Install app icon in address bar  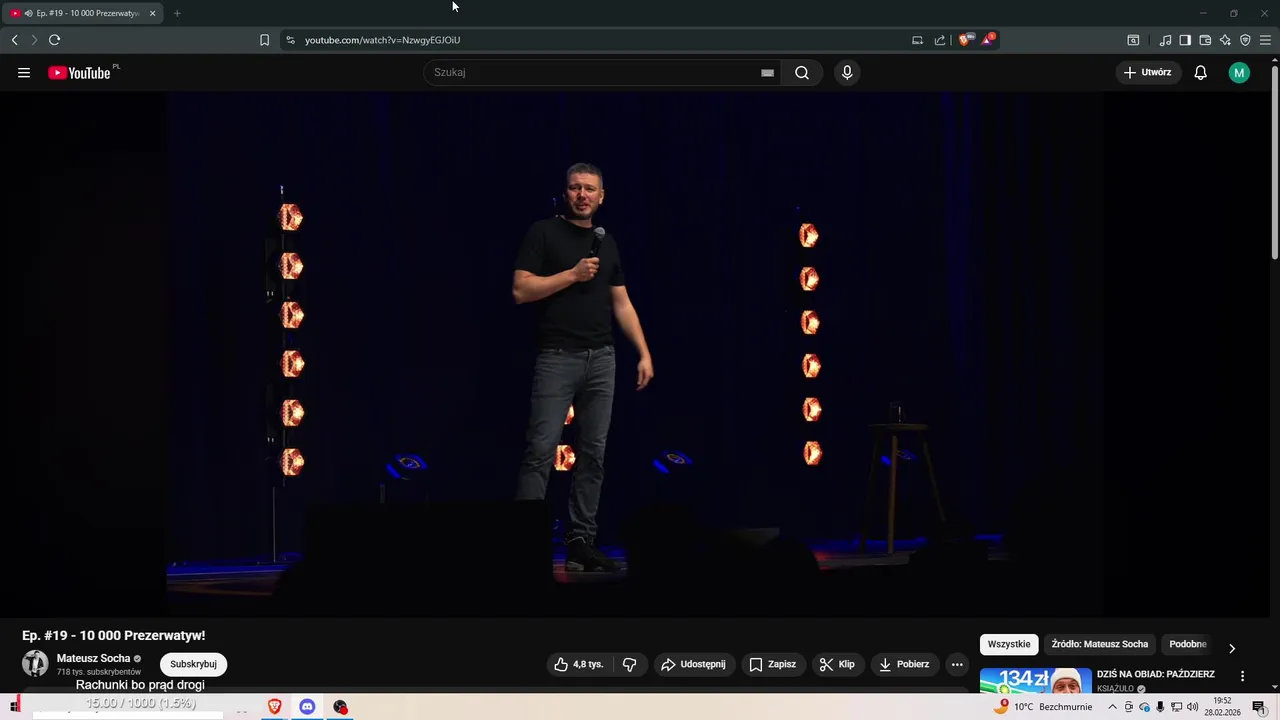click(x=917, y=40)
